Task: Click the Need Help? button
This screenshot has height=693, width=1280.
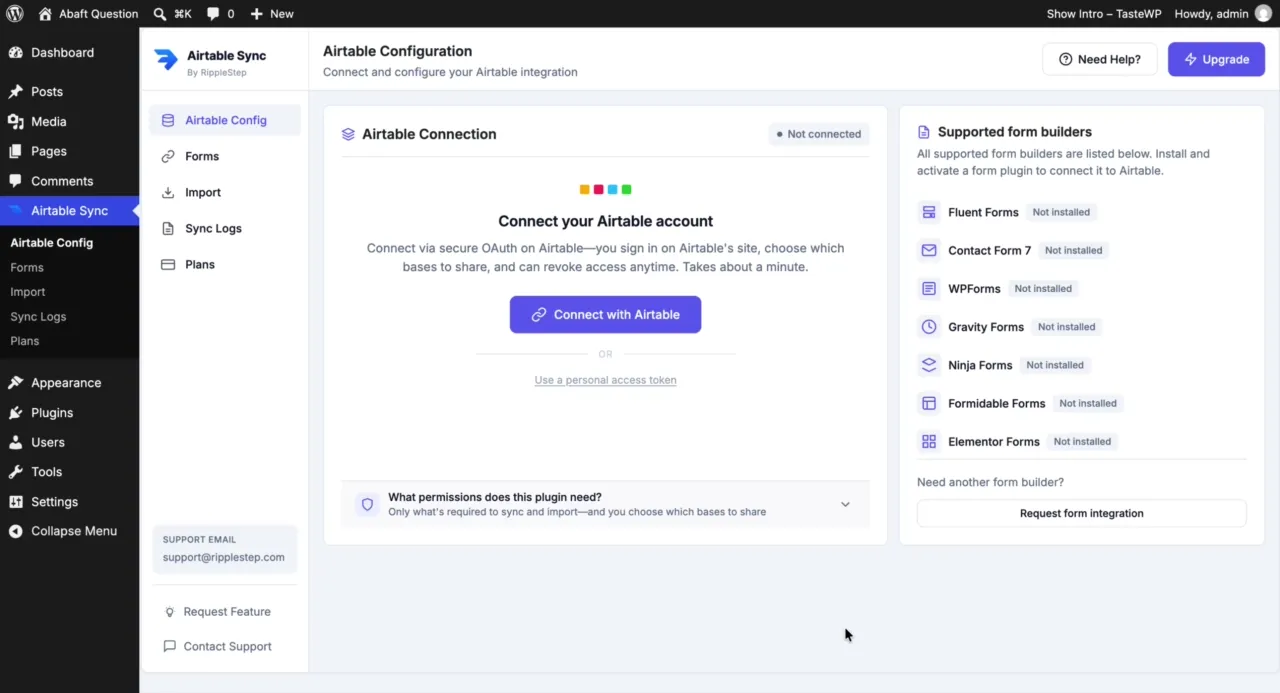Action: [1100, 59]
